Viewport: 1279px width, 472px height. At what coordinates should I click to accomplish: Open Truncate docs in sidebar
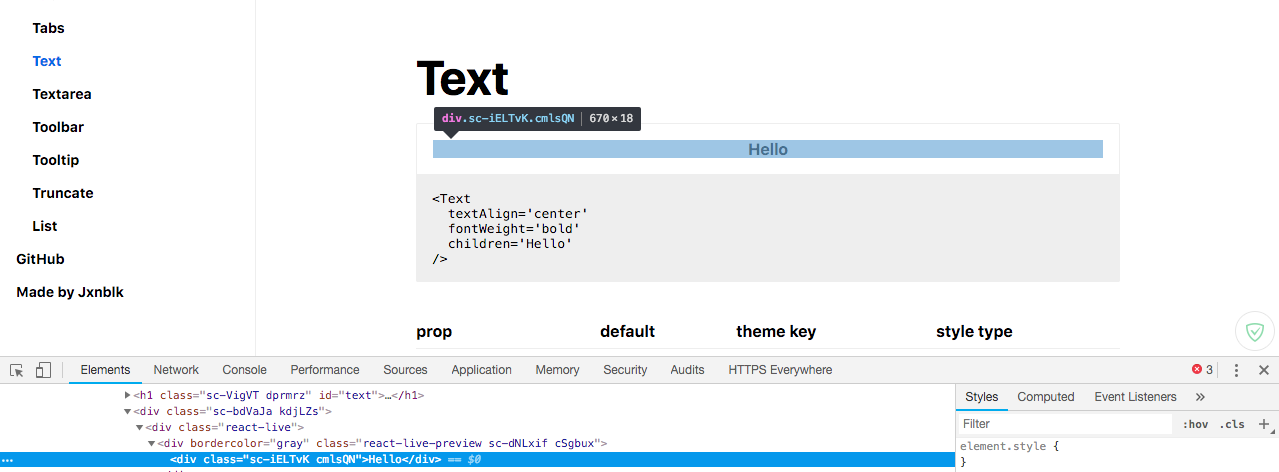pos(63,193)
